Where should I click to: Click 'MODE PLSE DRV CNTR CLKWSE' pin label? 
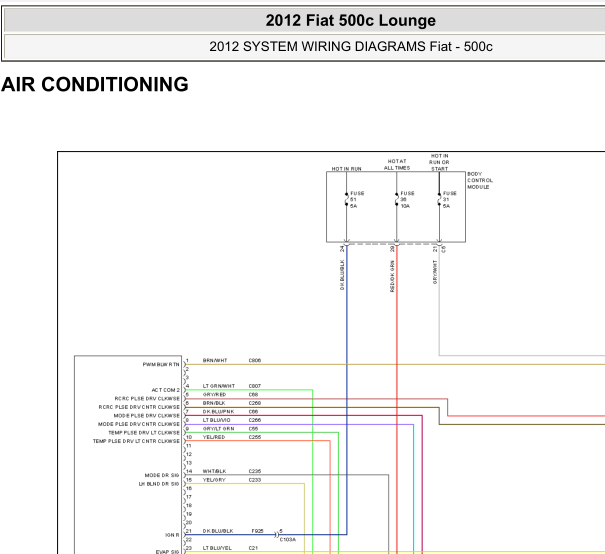139,424
